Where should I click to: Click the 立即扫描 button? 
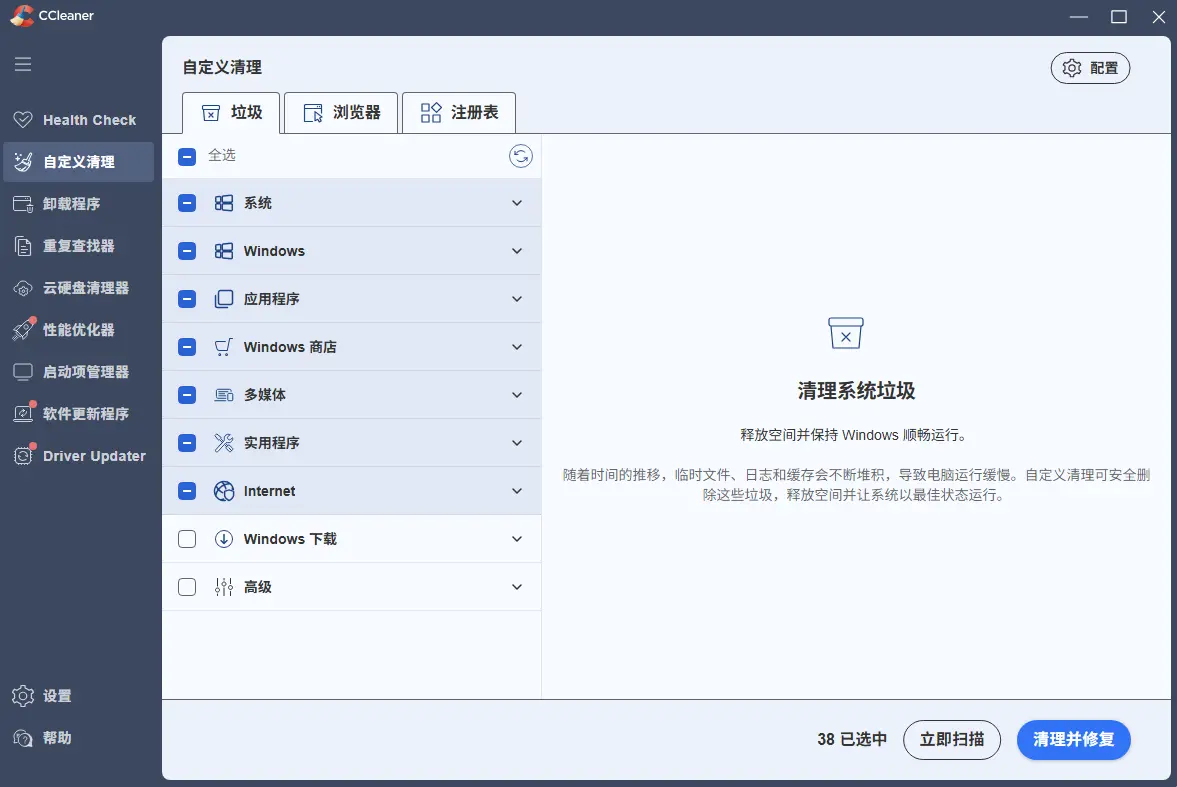(x=952, y=740)
